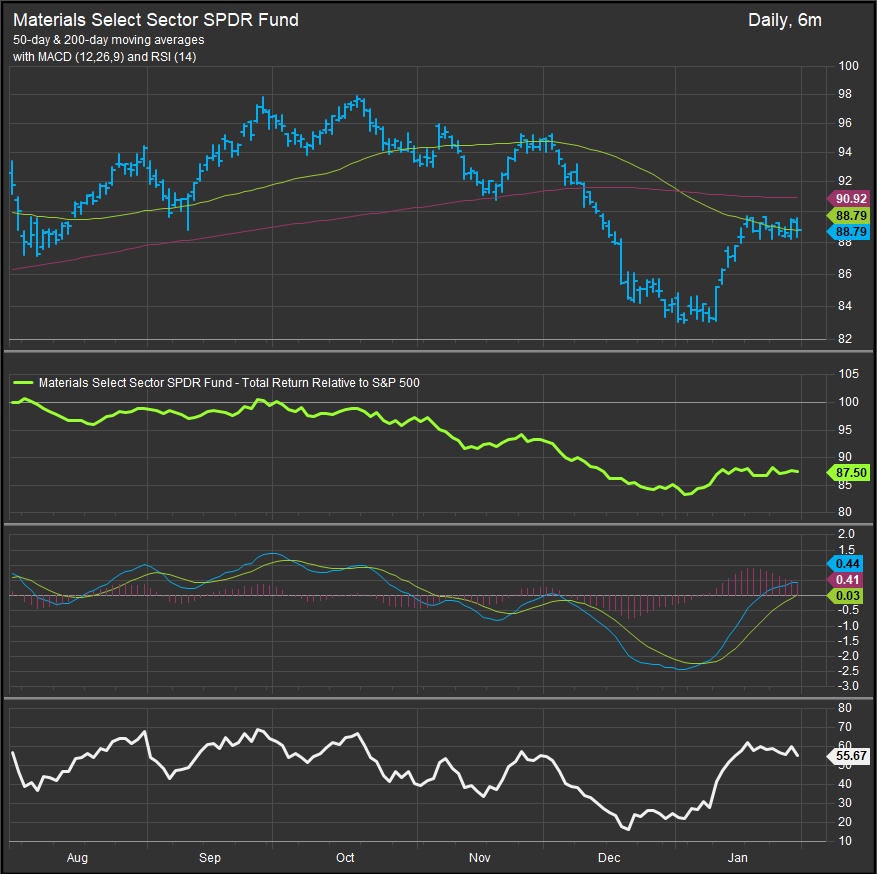Click the 98 price axis label
The image size is (877, 874).
[x=845, y=94]
